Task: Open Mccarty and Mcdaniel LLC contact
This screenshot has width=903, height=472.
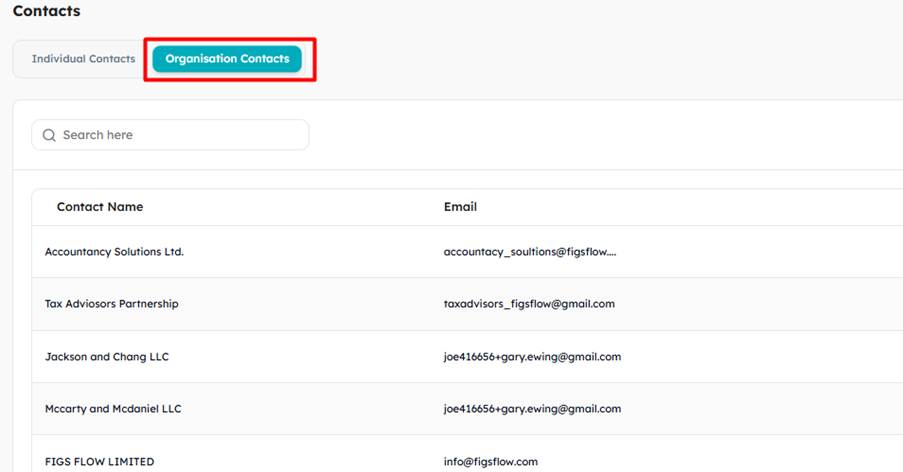Action: point(113,409)
